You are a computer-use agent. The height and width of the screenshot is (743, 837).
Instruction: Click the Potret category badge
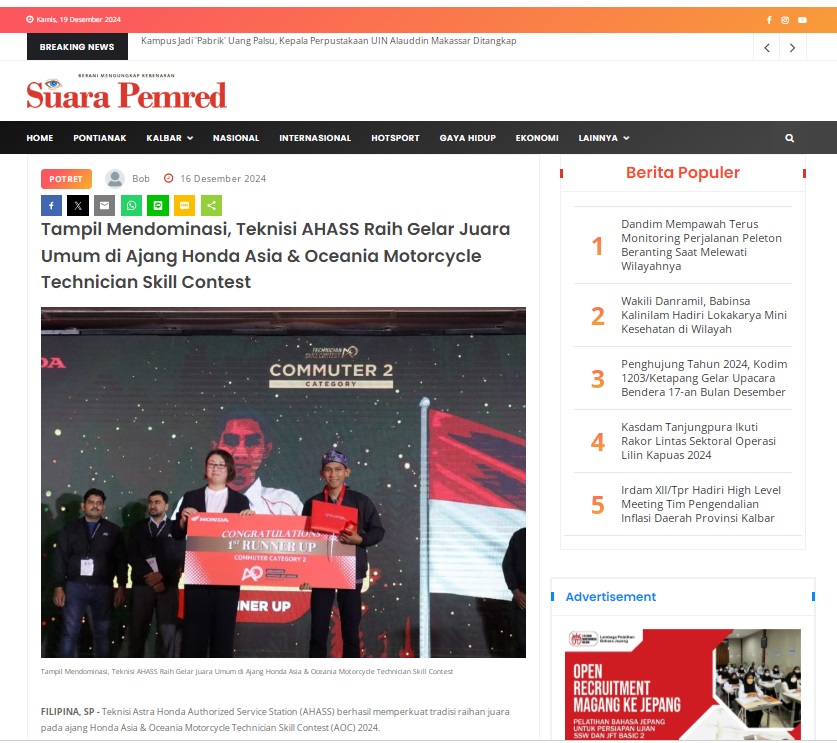click(x=66, y=179)
